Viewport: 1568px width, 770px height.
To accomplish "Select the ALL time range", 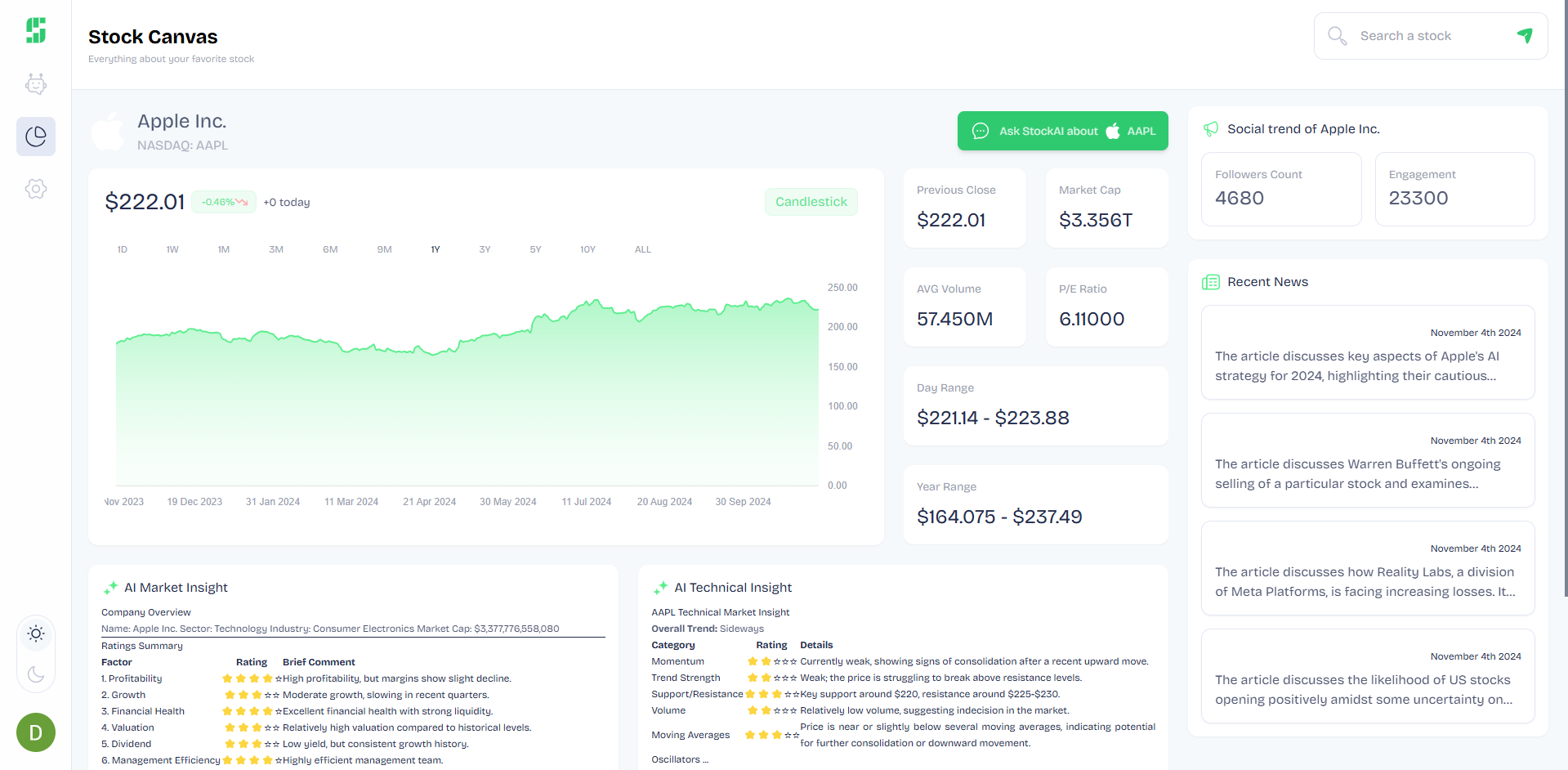I will pos(643,249).
